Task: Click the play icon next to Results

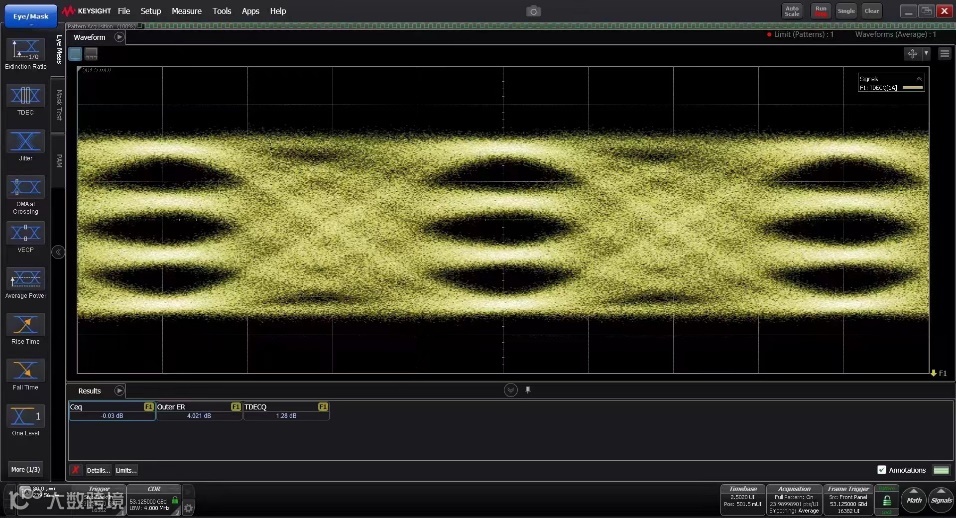Action: click(119, 391)
